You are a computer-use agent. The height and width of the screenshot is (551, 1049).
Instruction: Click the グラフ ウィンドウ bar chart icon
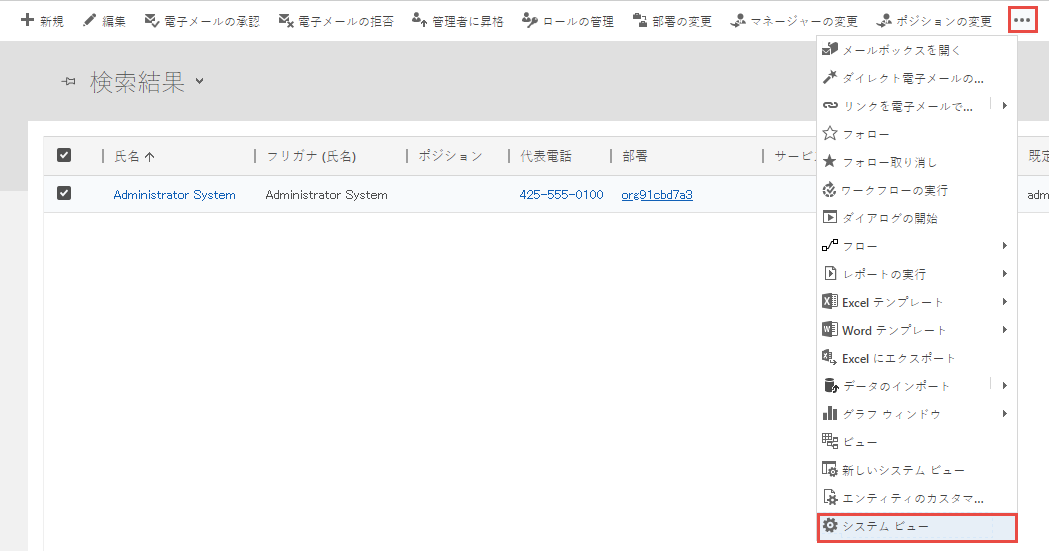pyautogui.click(x=830, y=413)
